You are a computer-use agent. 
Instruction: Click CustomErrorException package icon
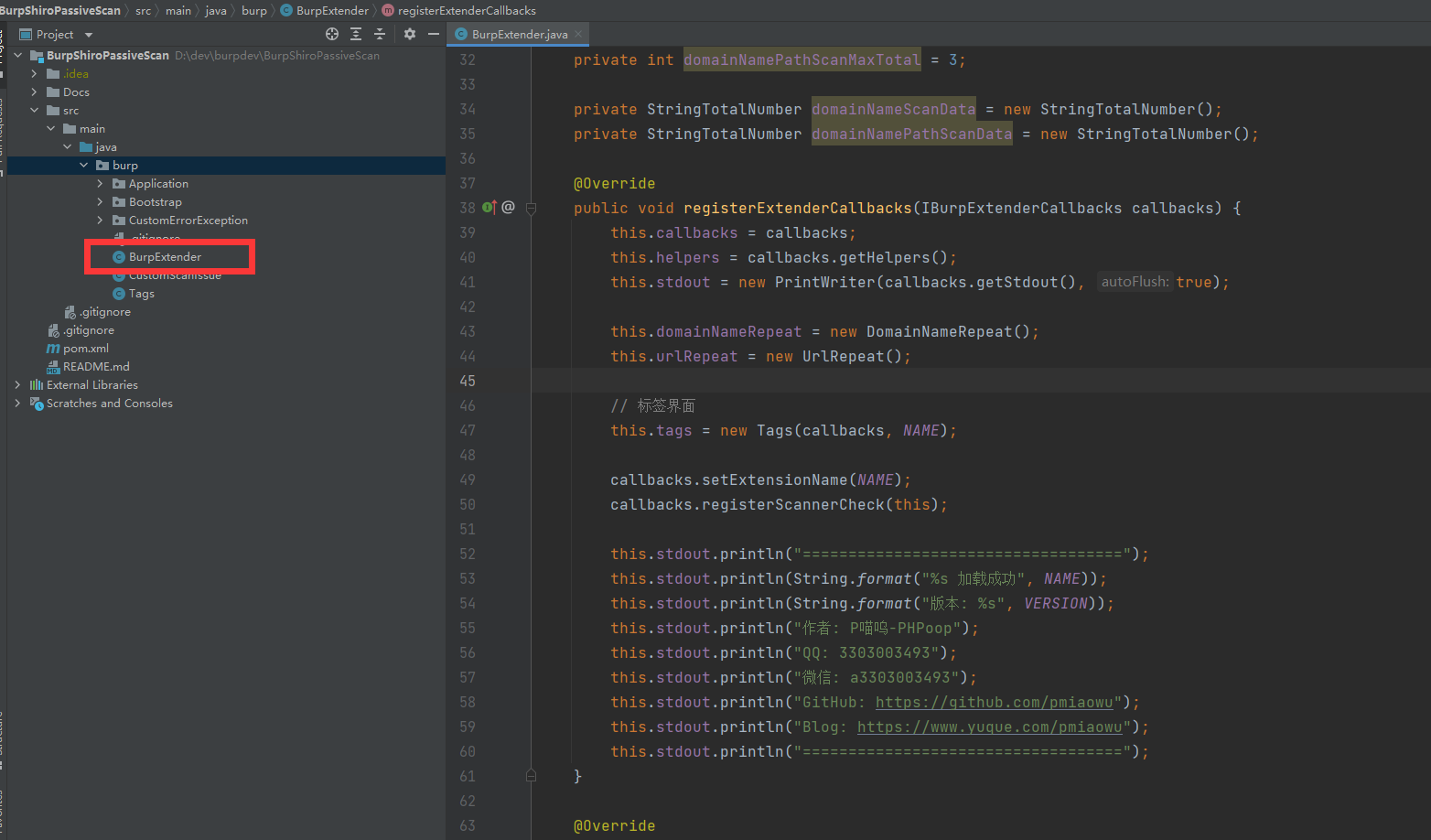pos(119,221)
